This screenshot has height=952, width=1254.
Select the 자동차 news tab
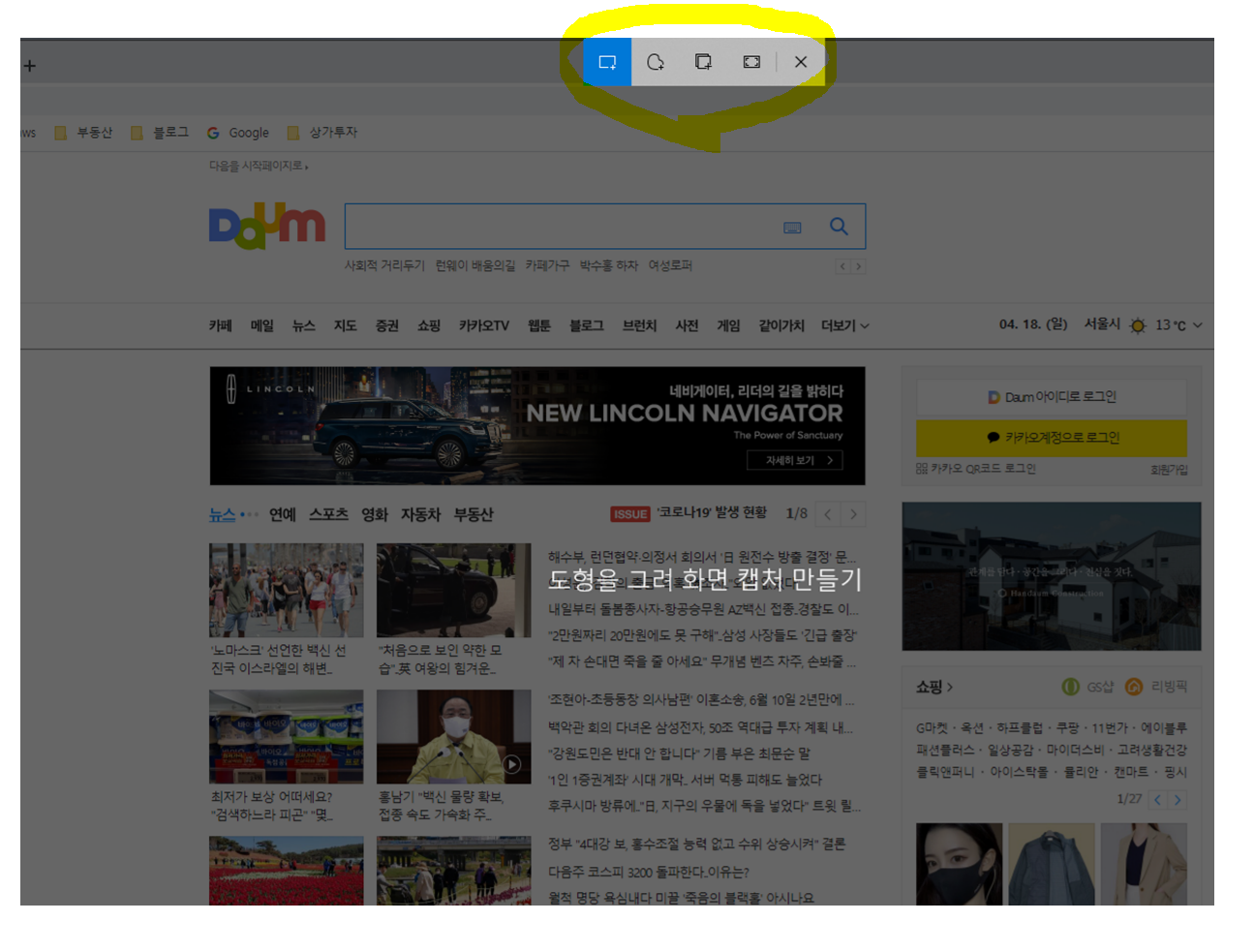point(421,514)
